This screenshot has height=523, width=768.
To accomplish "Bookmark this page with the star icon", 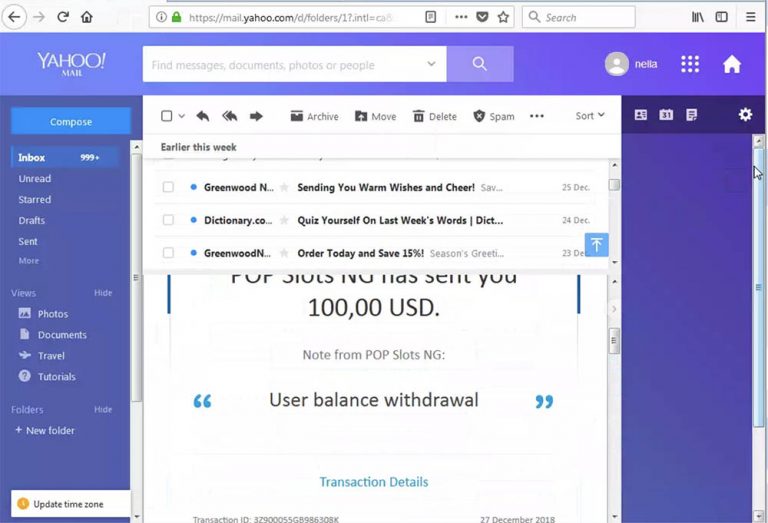I will 503,17.
